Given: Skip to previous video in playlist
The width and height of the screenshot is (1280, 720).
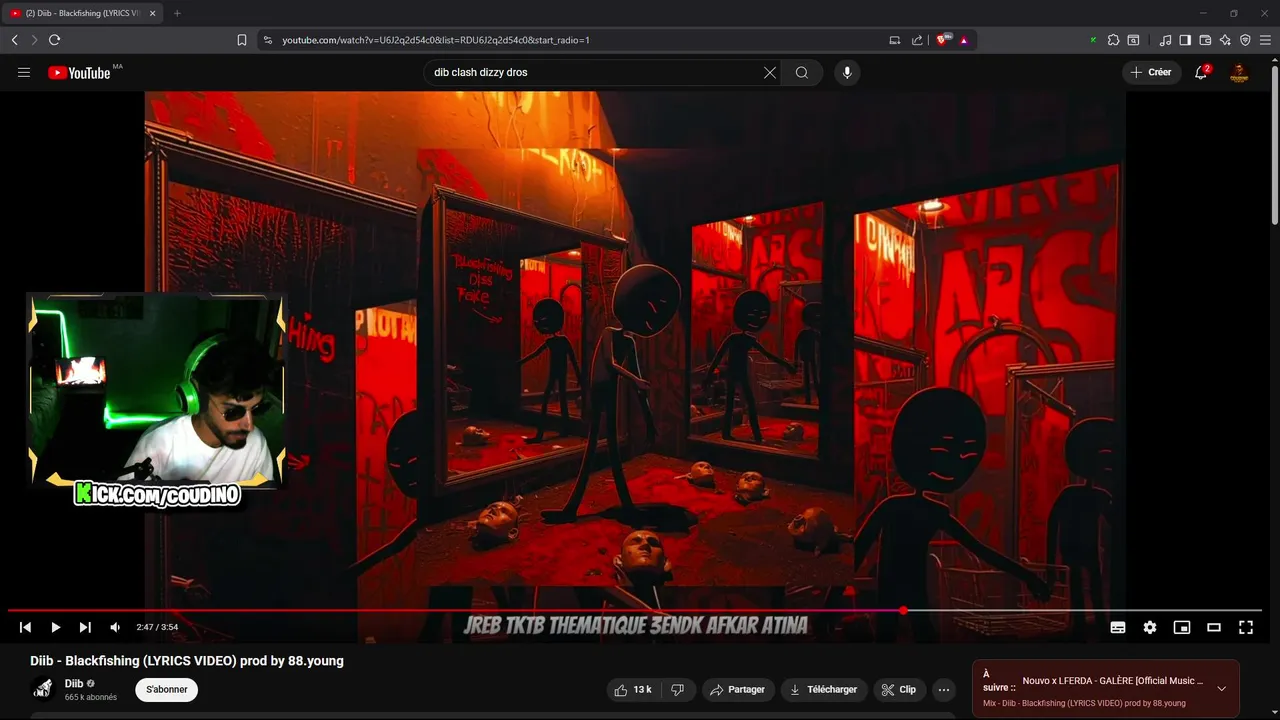Looking at the screenshot, I should pos(26,627).
